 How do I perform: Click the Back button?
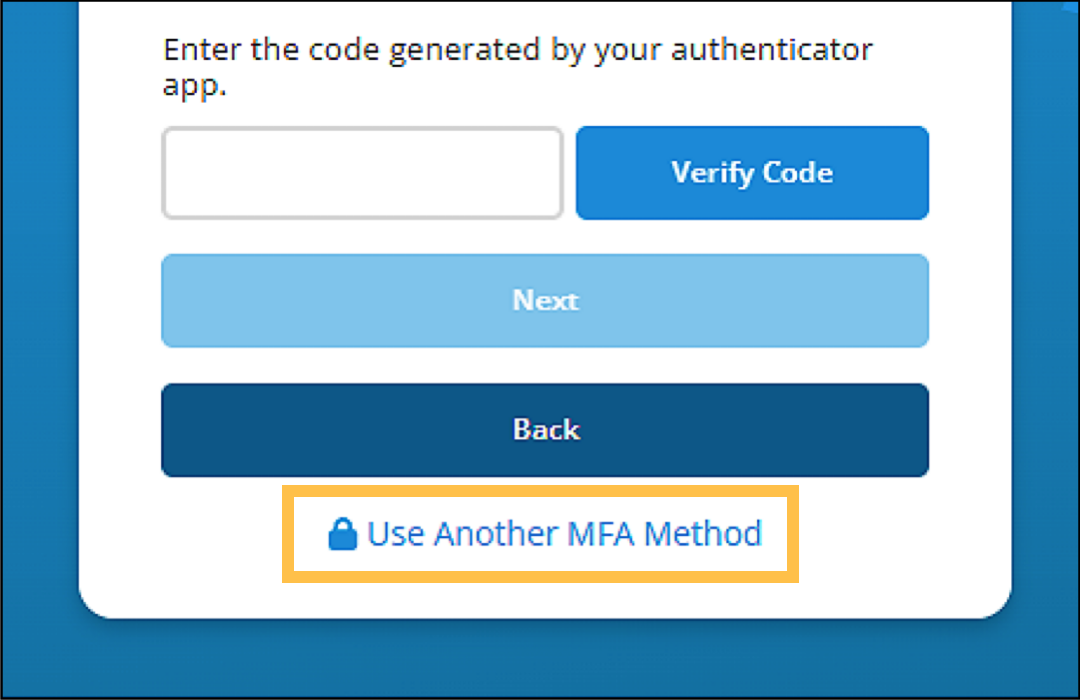545,429
